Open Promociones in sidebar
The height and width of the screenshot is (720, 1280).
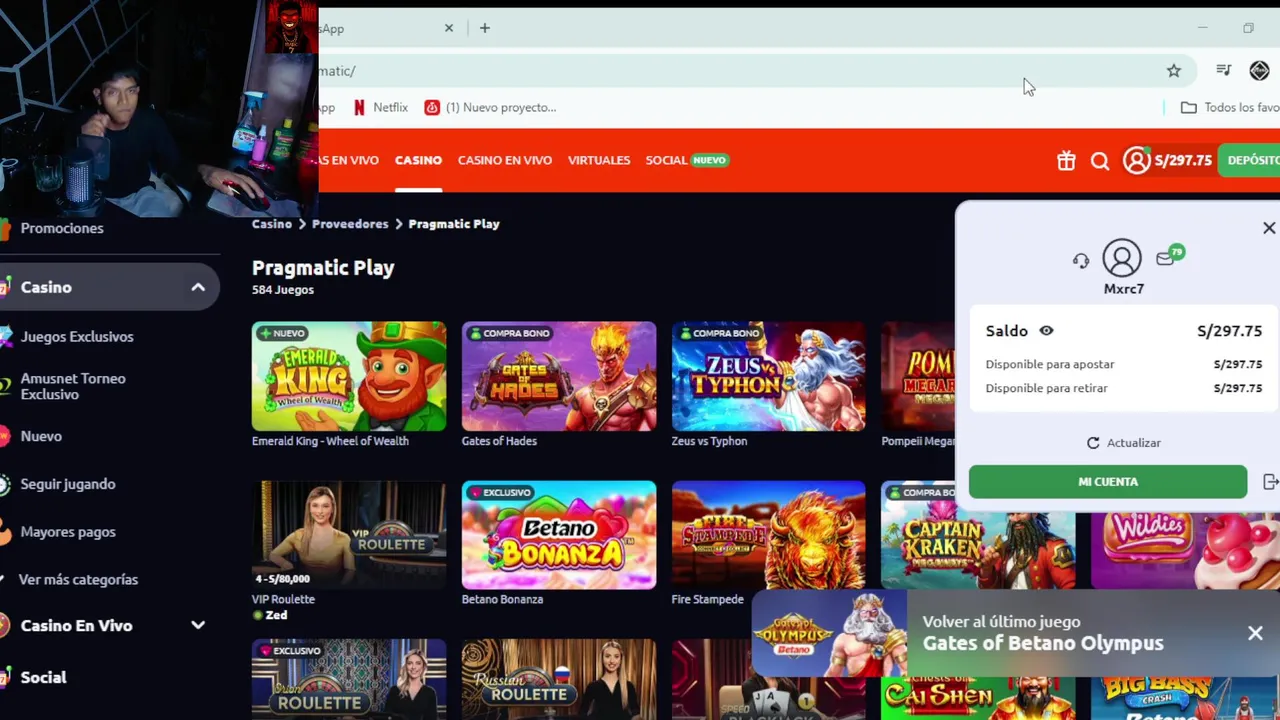(x=62, y=228)
